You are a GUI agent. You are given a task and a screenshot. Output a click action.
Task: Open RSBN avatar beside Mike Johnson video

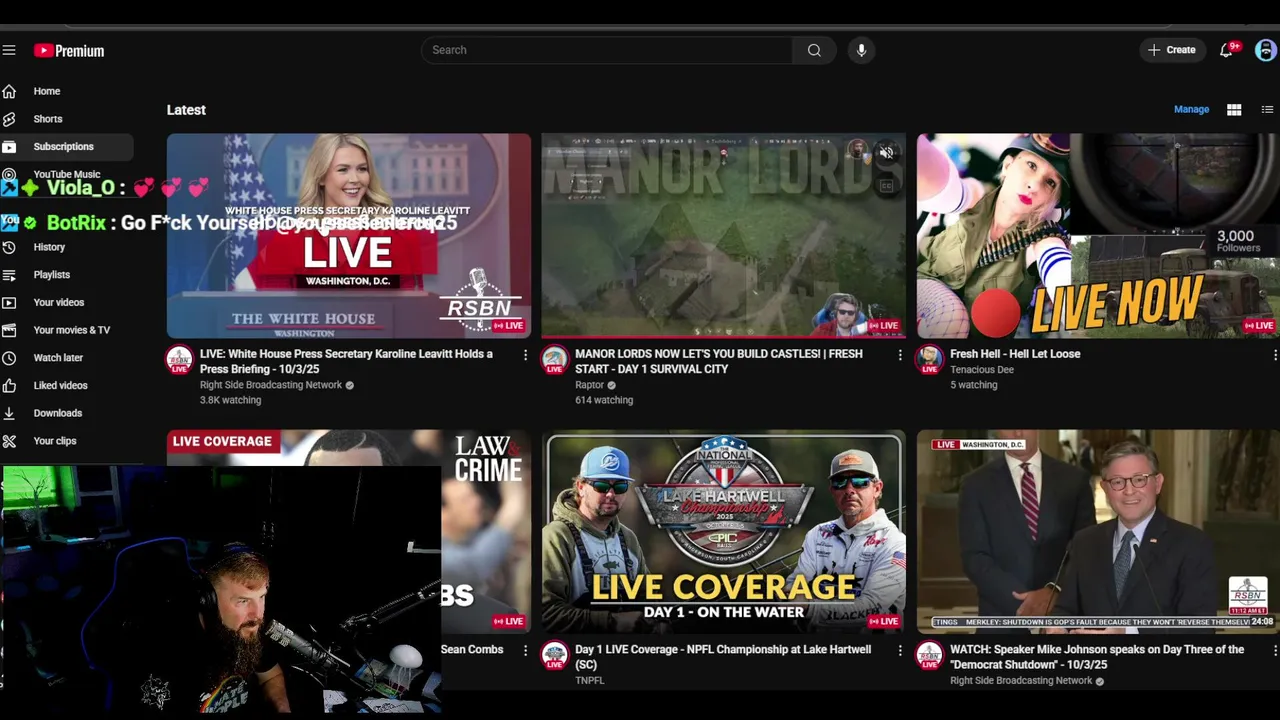pos(929,656)
